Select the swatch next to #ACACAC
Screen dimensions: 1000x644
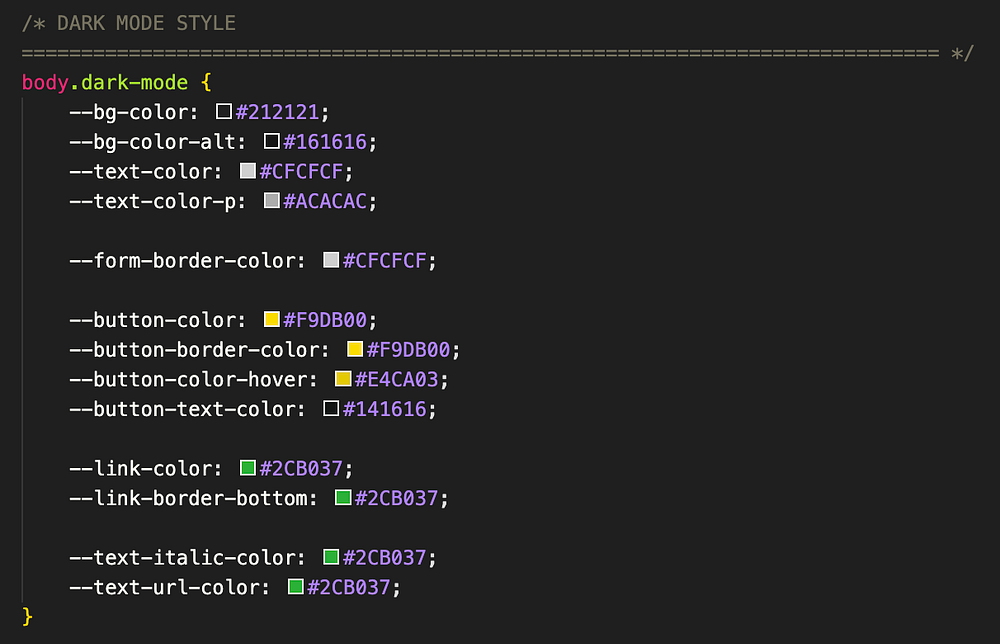(x=272, y=201)
